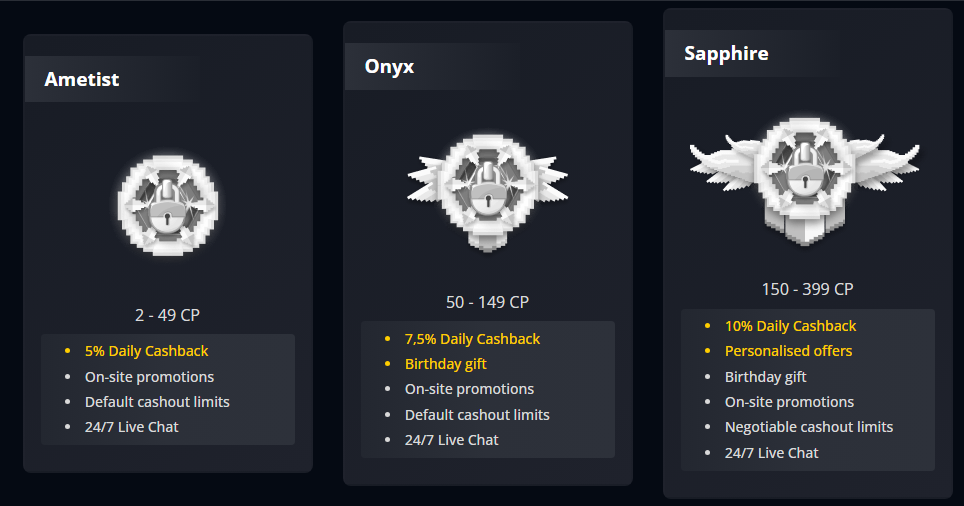Open Personalised offers in Sapphire tier
The width and height of the screenshot is (964, 506).
788,351
